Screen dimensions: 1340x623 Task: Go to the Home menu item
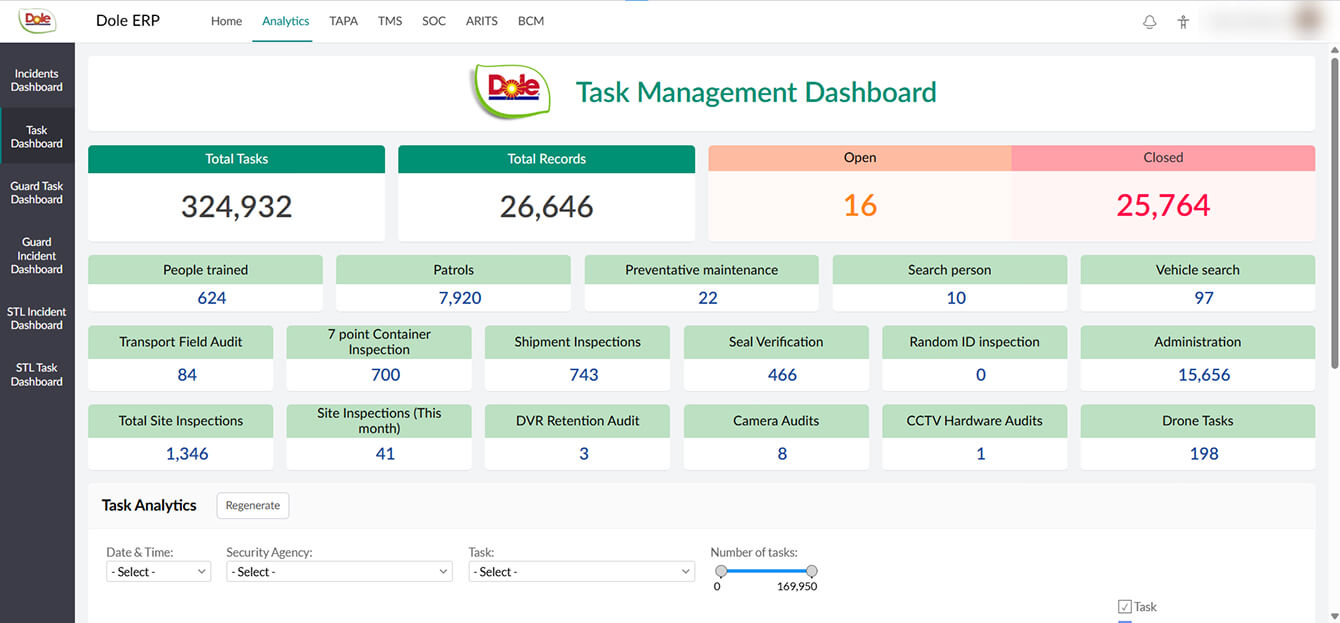(226, 21)
